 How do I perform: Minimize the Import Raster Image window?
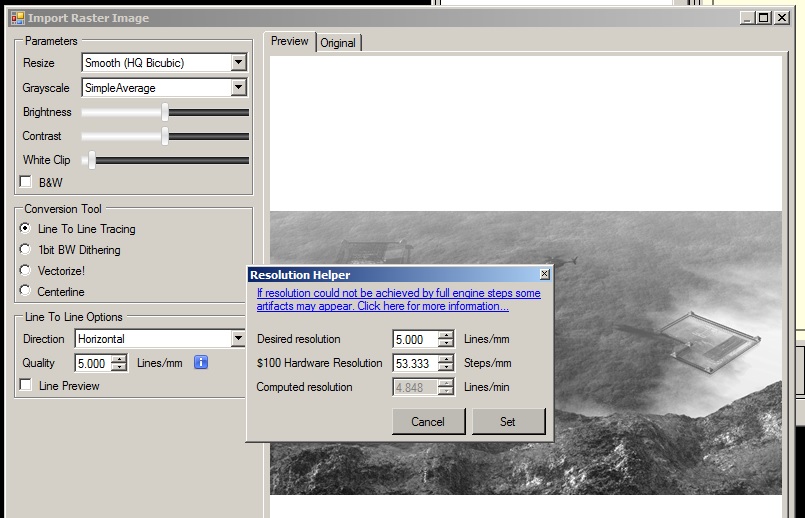click(748, 18)
